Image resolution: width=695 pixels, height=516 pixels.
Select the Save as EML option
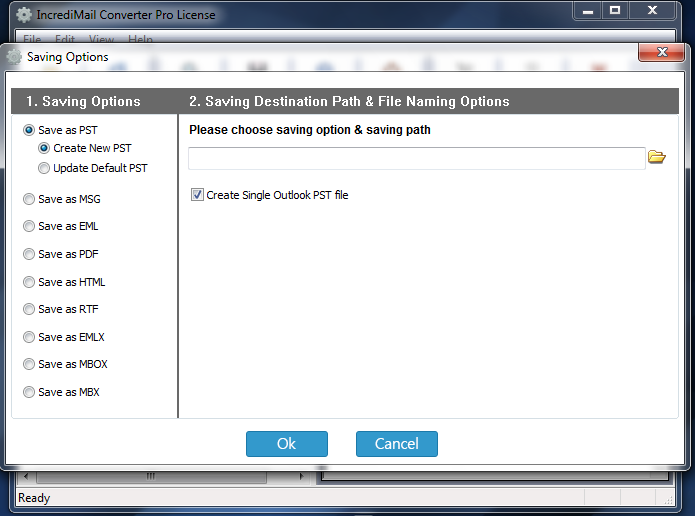click(x=29, y=227)
